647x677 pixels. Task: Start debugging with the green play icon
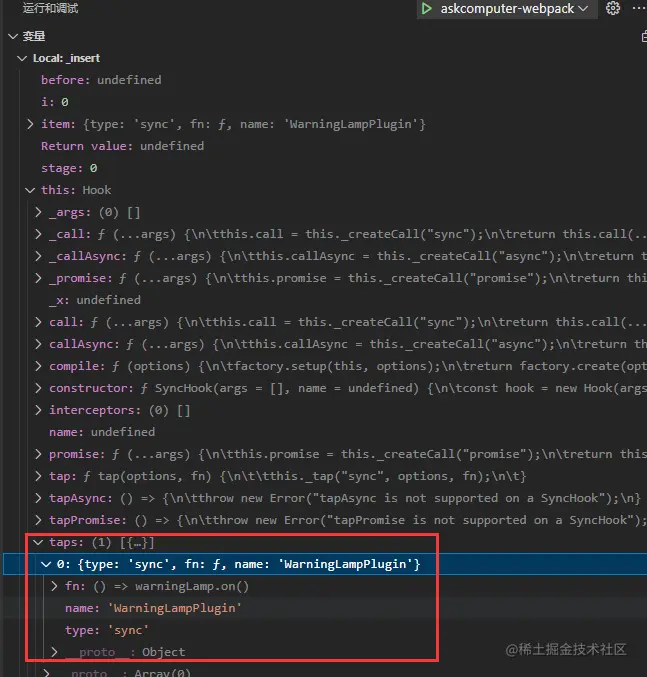click(x=426, y=9)
